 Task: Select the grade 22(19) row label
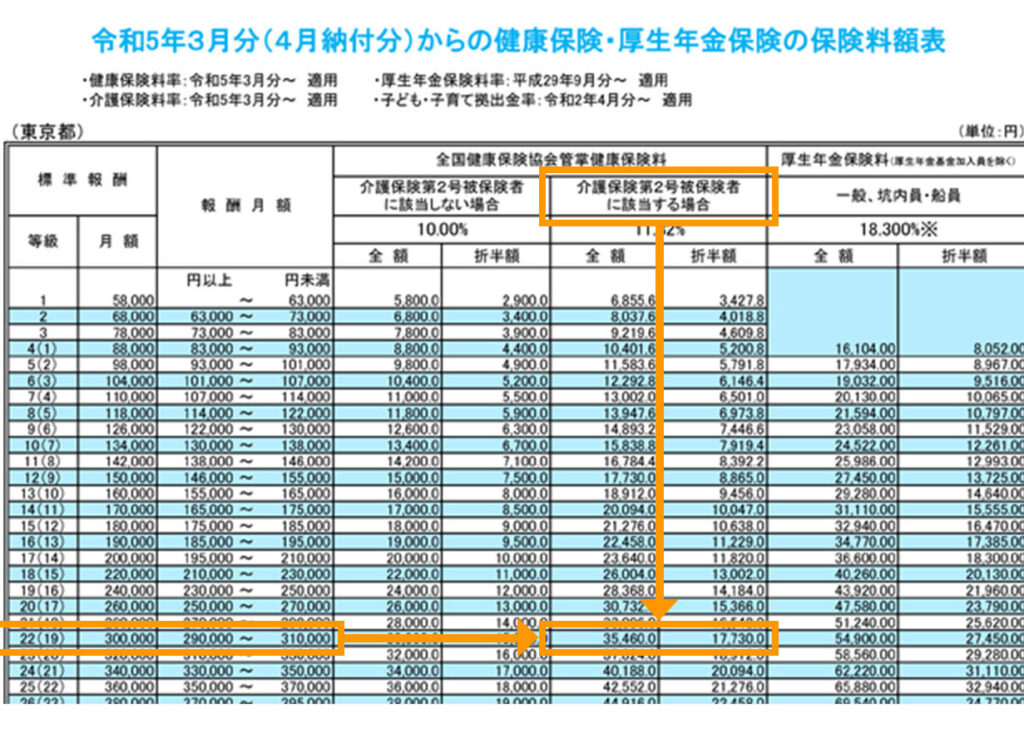(41, 638)
